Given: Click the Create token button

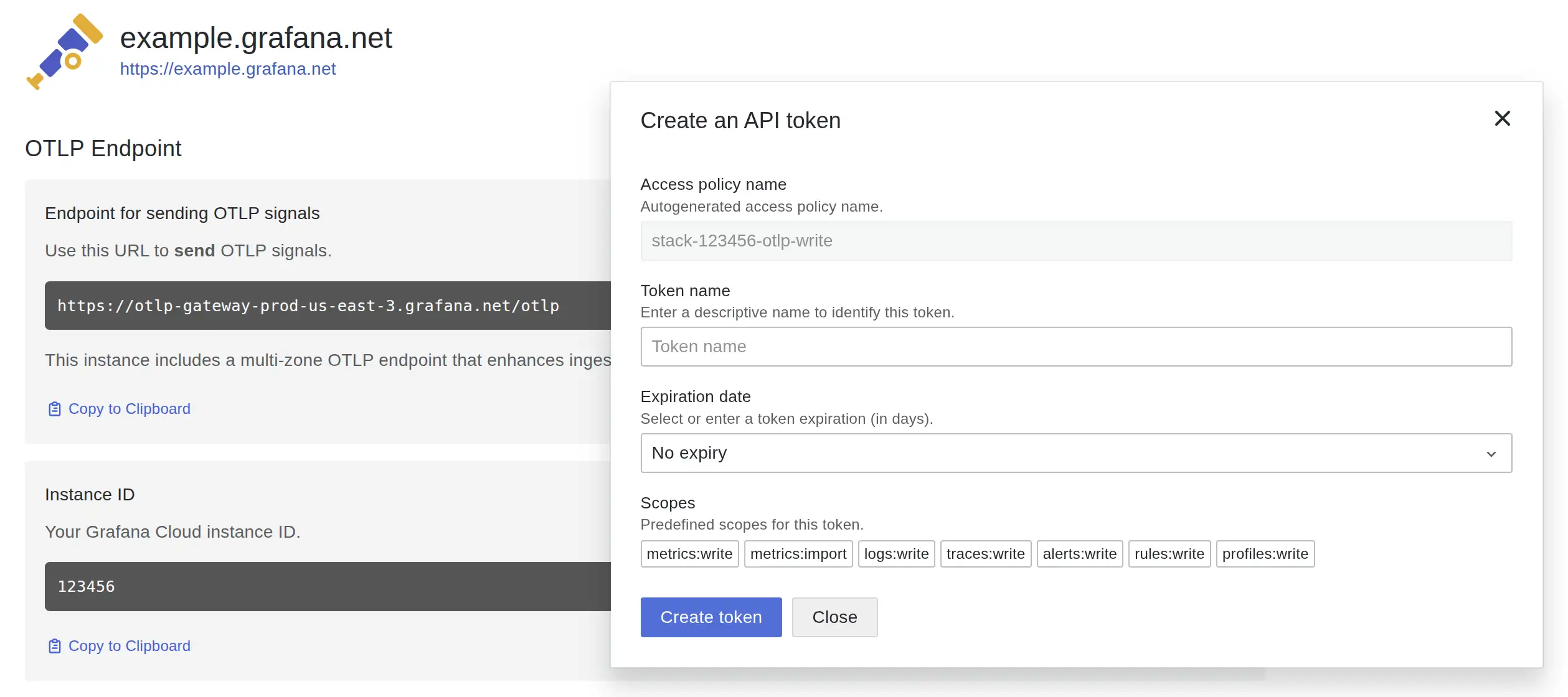Looking at the screenshot, I should tap(711, 617).
